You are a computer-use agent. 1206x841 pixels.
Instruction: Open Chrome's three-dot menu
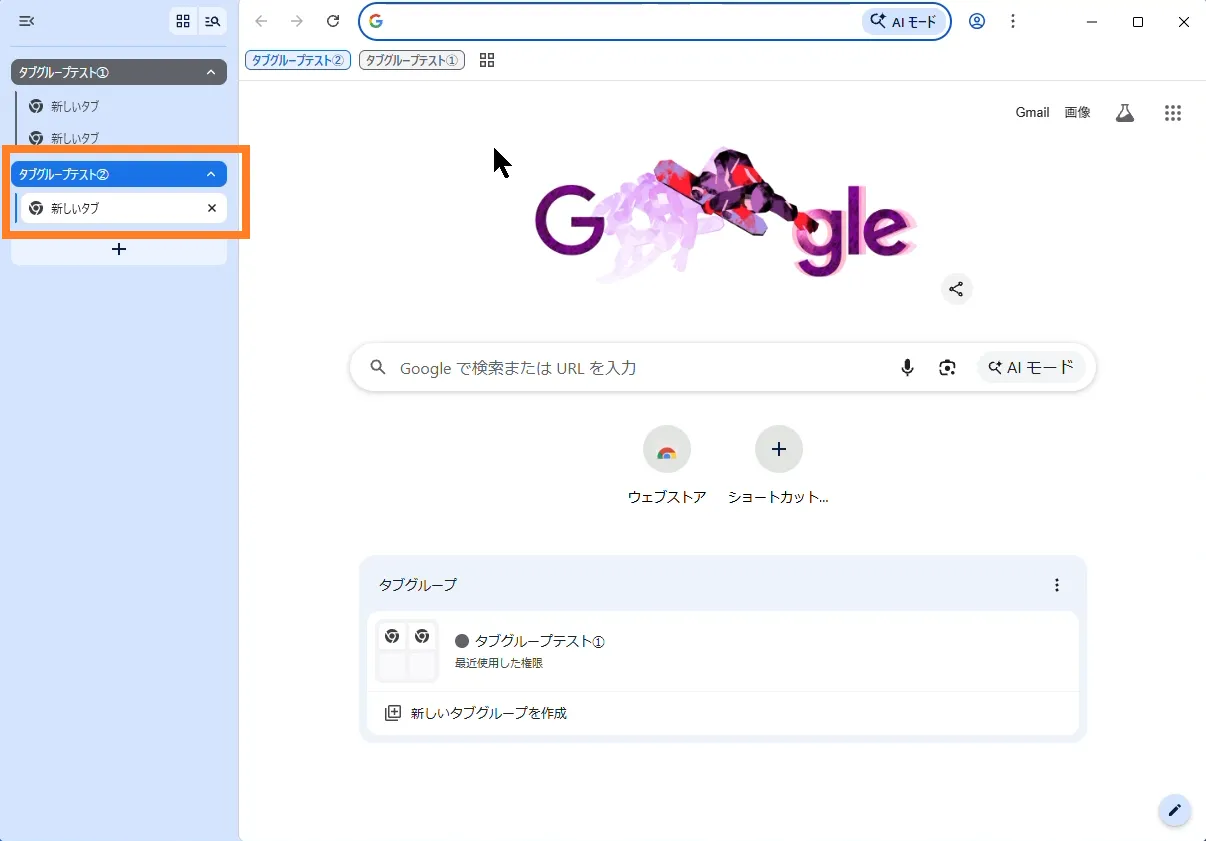coord(1013,21)
